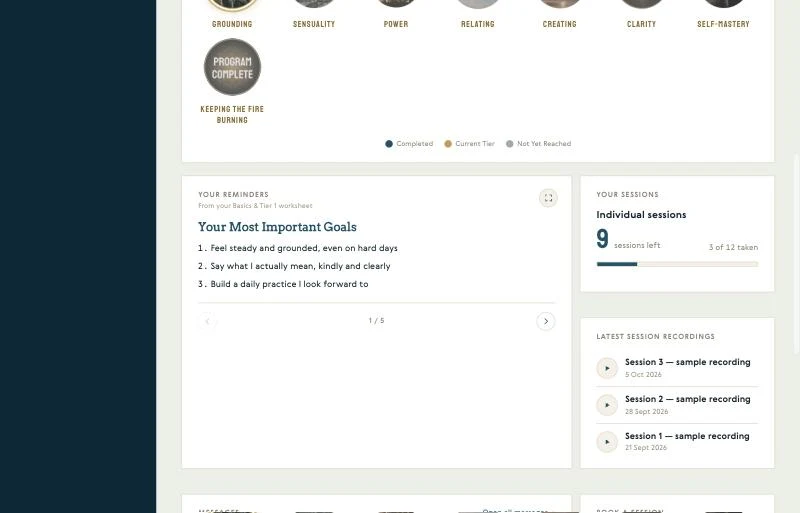Click 'From your Basics & Tier 1 worksheet' subtitle

point(255,206)
